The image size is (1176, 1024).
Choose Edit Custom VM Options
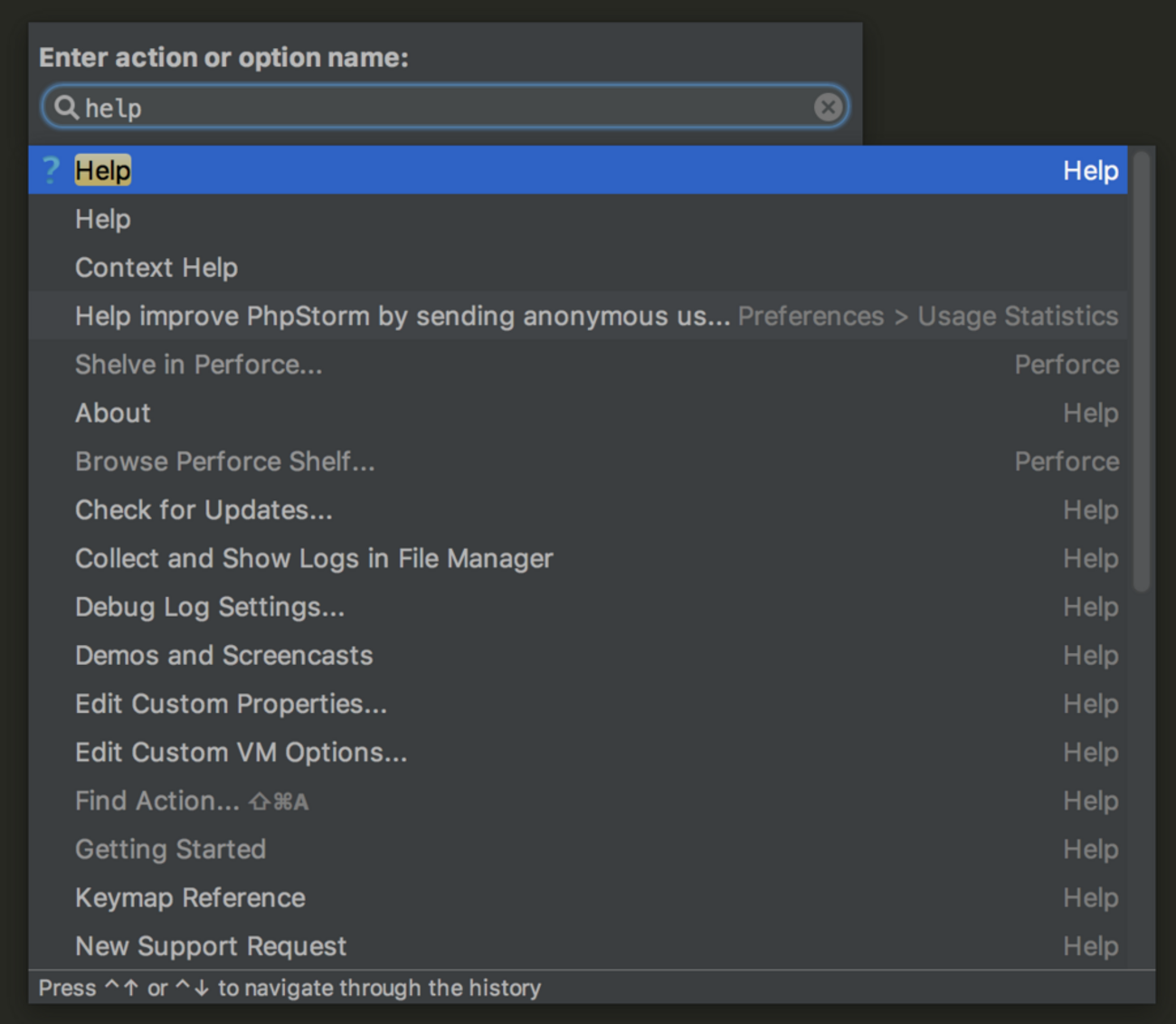tap(241, 753)
